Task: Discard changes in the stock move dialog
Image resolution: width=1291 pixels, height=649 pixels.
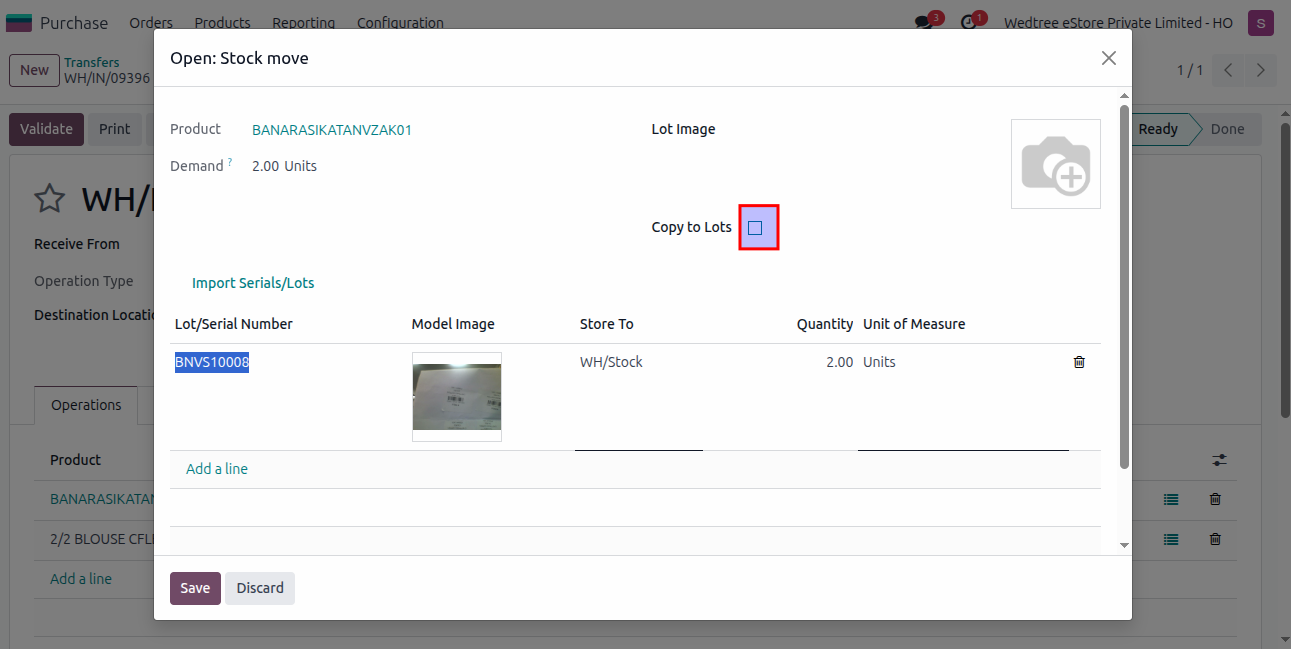Action: (x=259, y=588)
